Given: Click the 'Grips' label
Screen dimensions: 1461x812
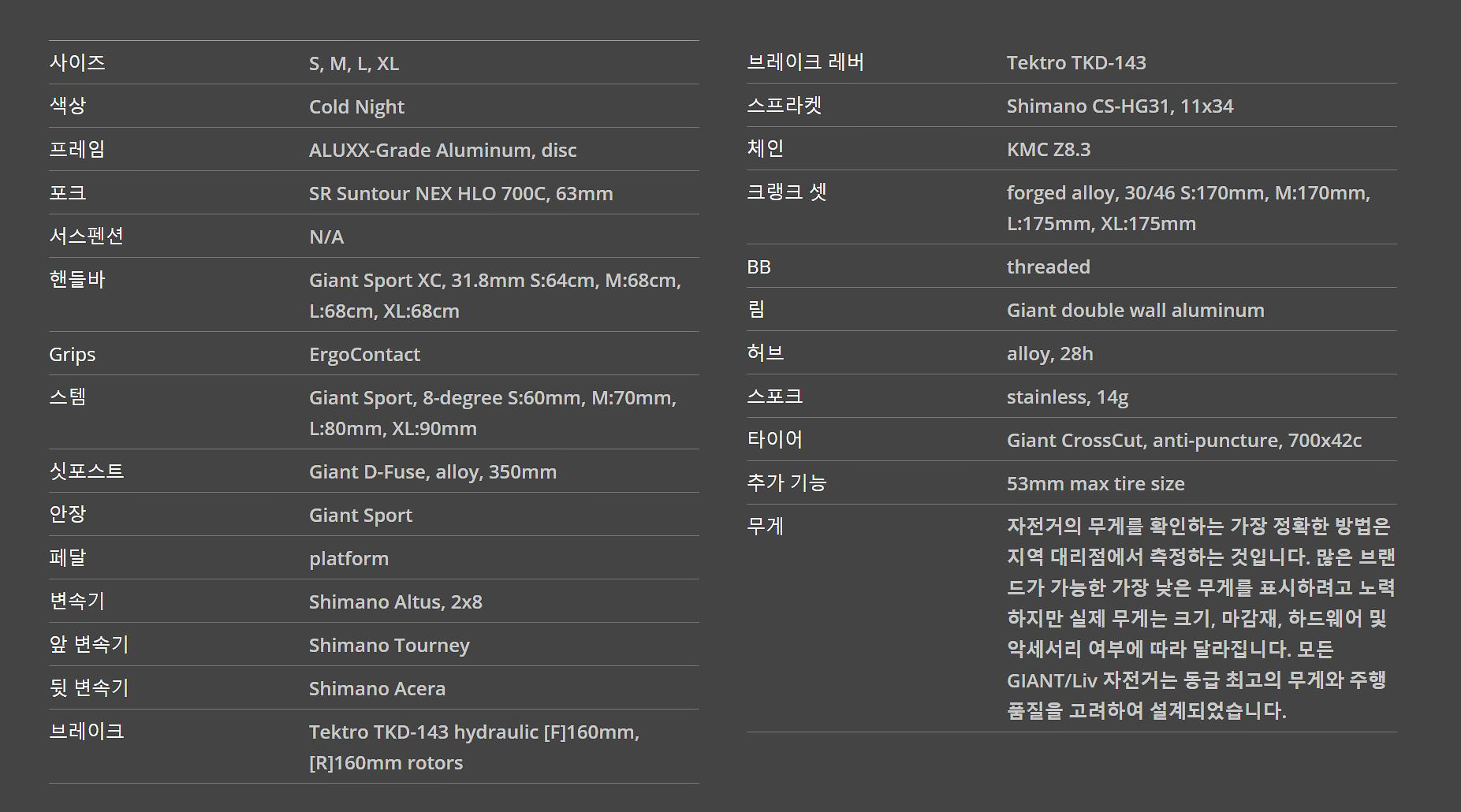Looking at the screenshot, I should click(x=72, y=355).
